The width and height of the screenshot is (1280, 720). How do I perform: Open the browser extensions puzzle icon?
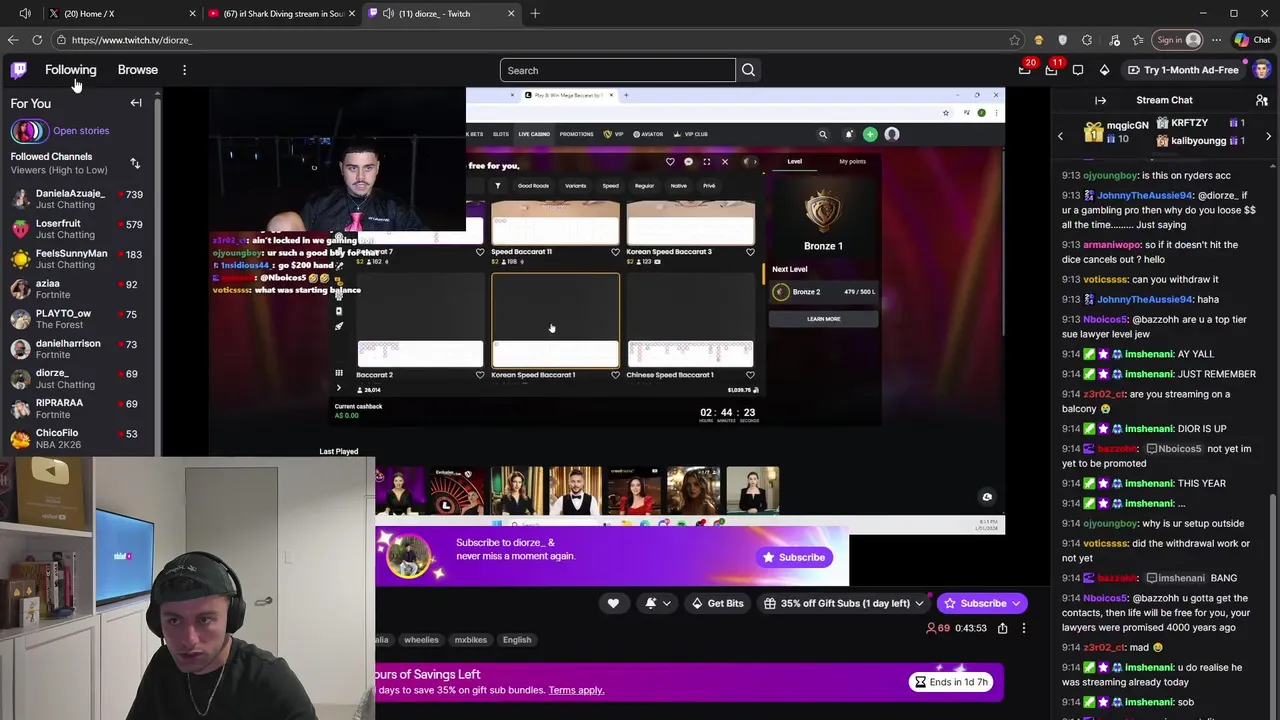point(1087,40)
